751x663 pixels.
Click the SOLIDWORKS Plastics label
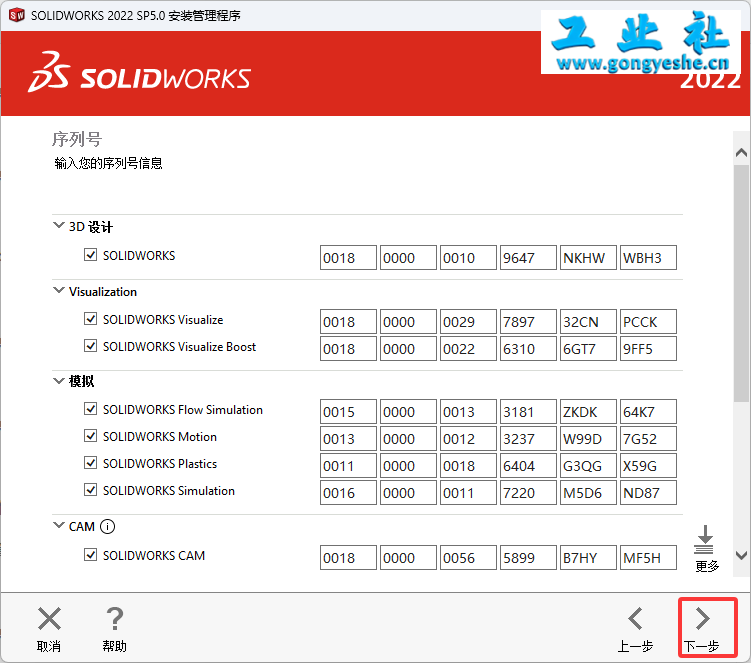(160, 464)
